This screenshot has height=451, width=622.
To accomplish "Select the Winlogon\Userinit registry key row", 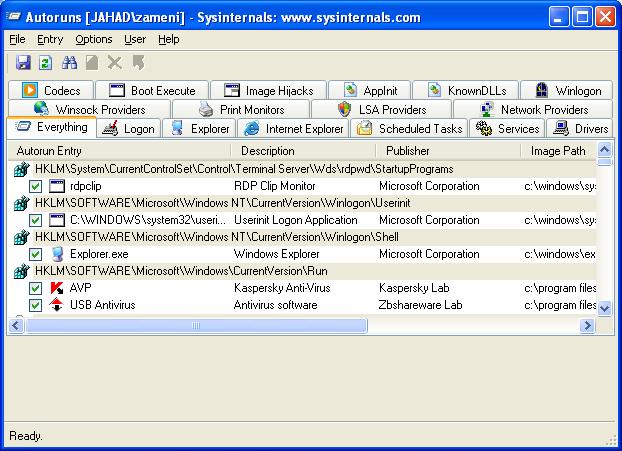I will (302, 203).
